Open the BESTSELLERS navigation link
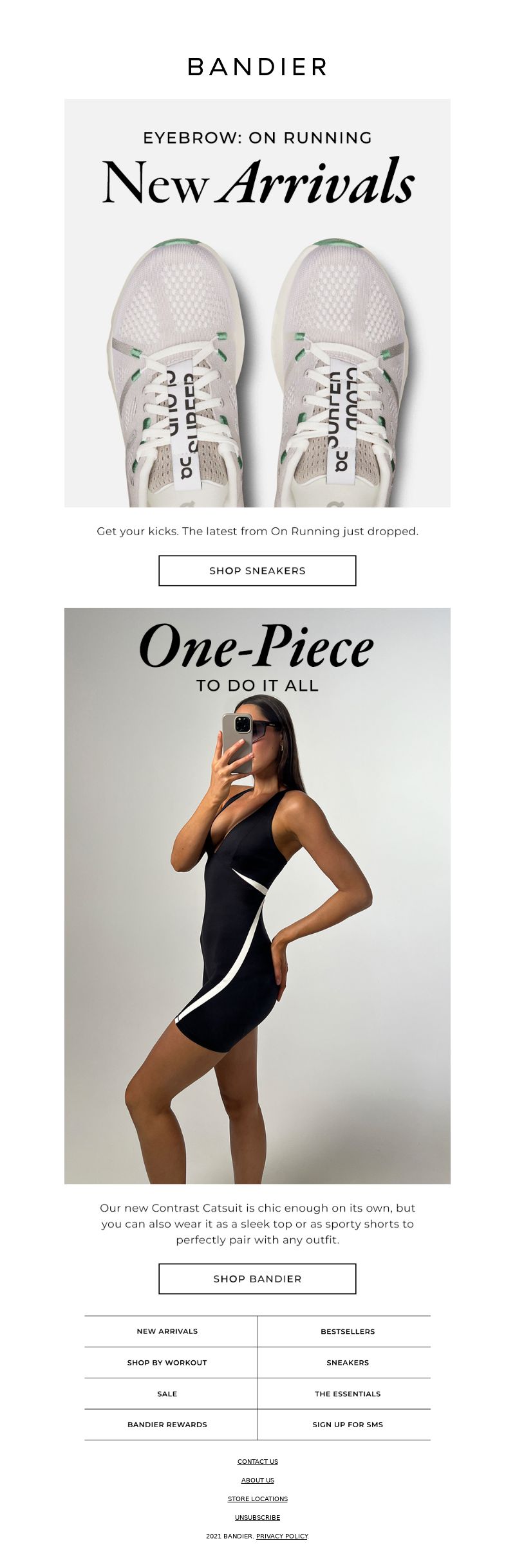 tap(348, 1331)
